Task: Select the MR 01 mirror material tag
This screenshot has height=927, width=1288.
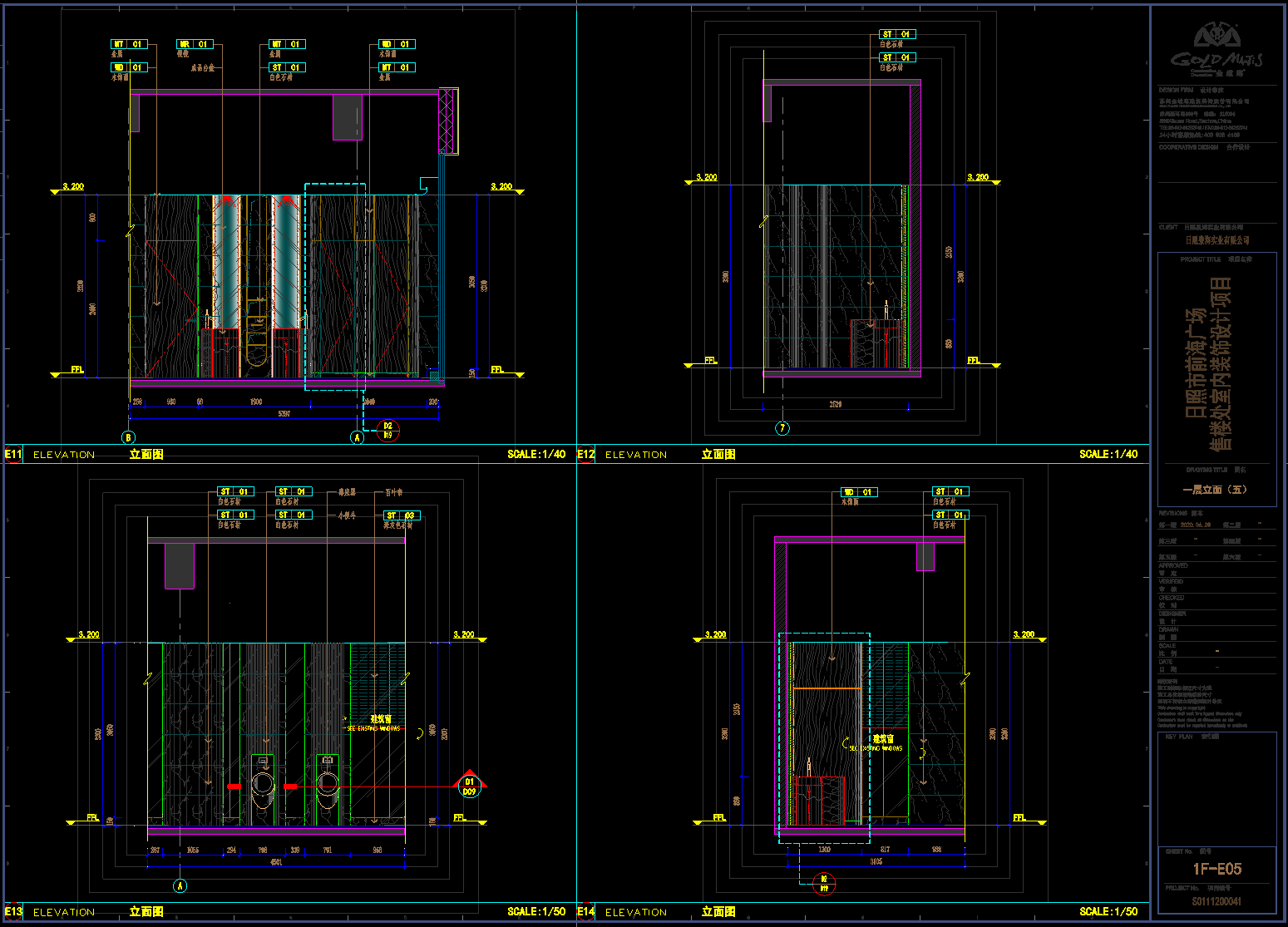Action: pyautogui.click(x=195, y=44)
